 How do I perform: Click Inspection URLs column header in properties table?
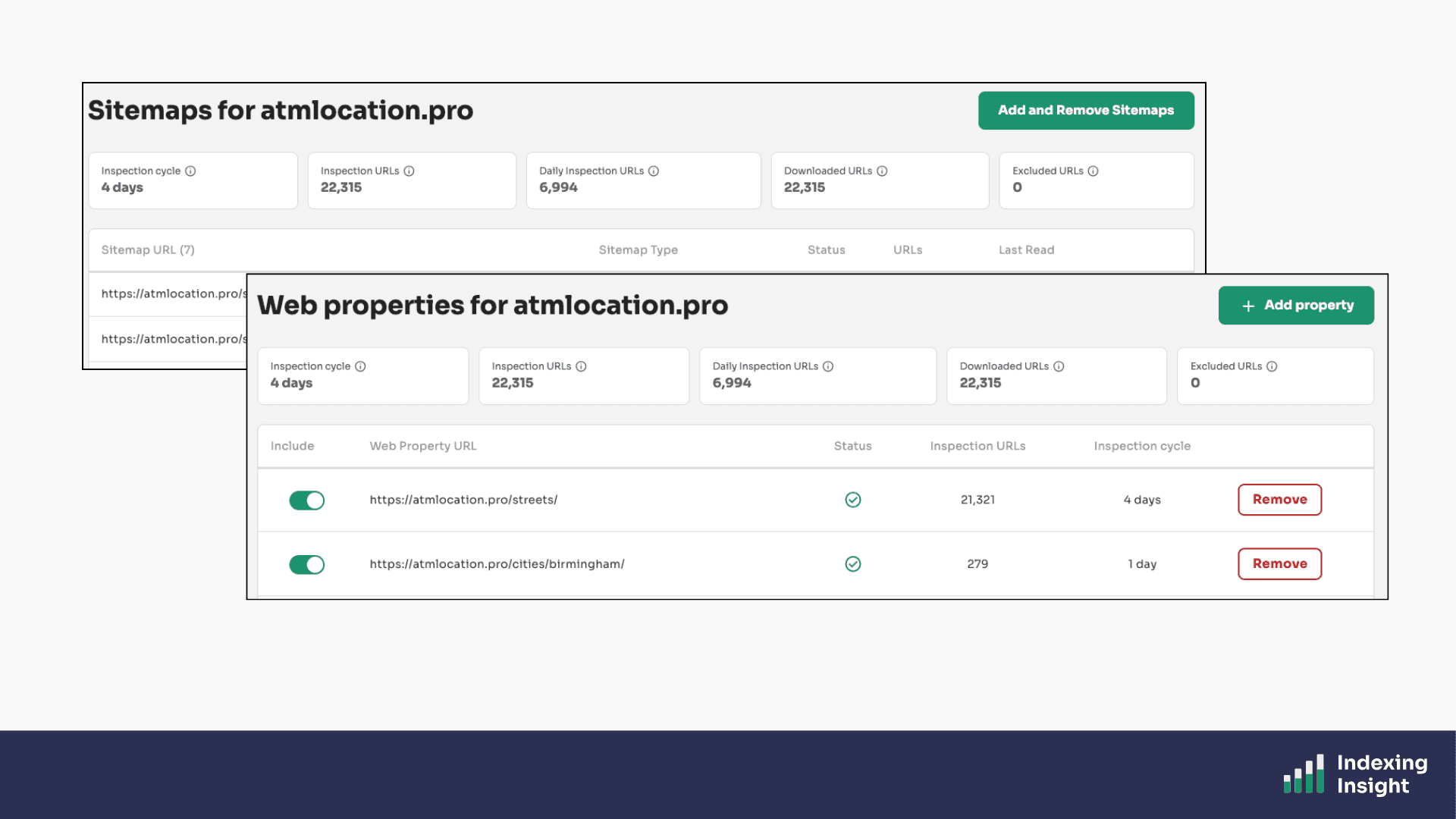(x=977, y=447)
